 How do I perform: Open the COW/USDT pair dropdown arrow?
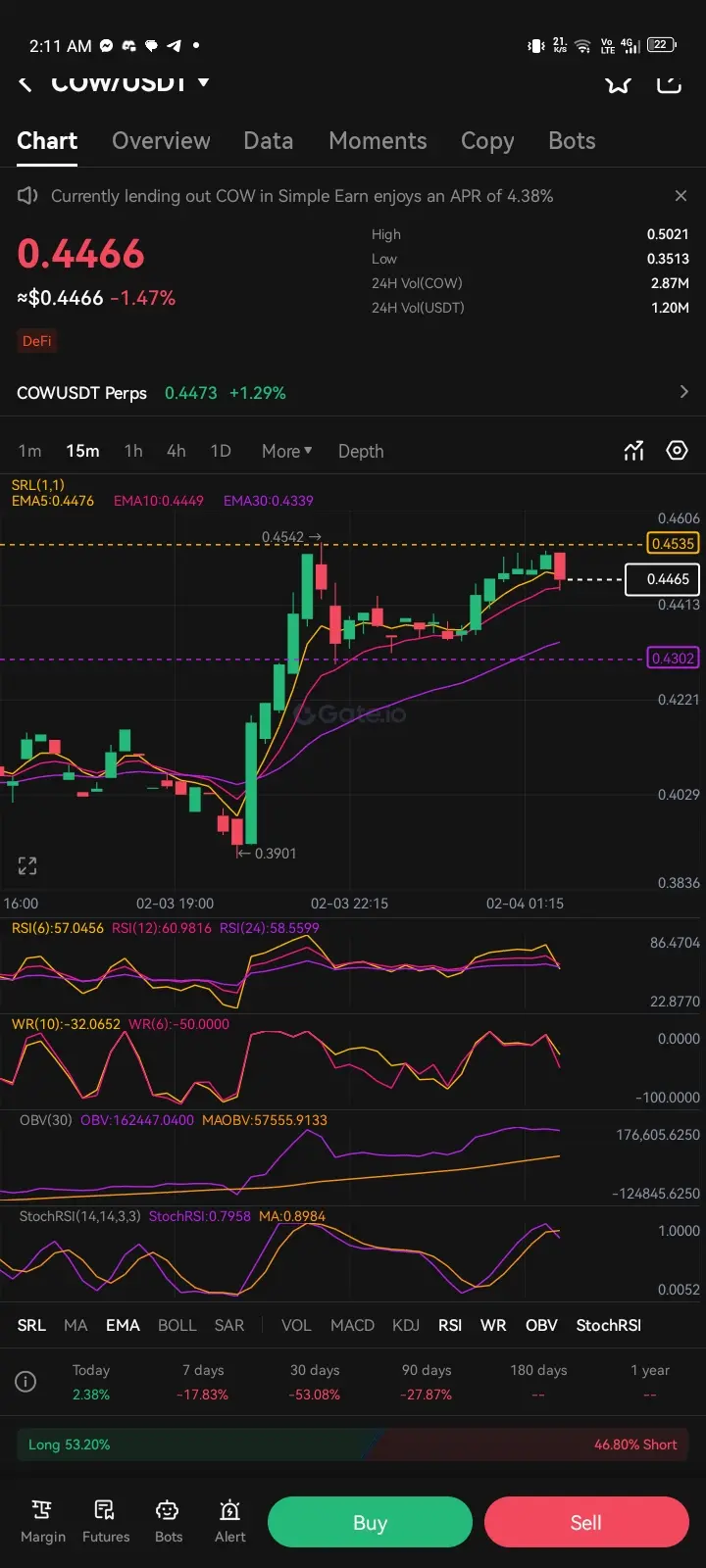[204, 82]
